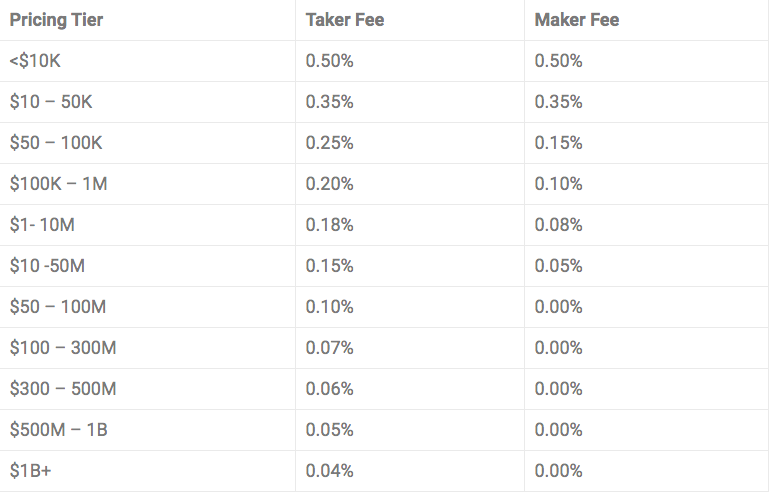
Task: Select the 0.07% taker fee value
Action: click(x=330, y=348)
